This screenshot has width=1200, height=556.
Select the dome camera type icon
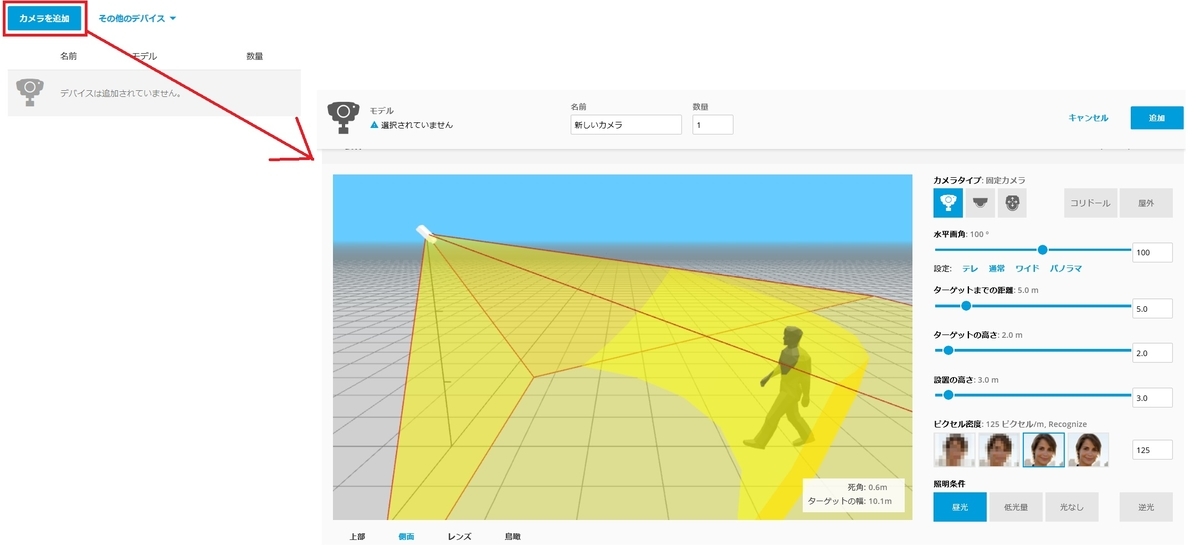click(982, 203)
